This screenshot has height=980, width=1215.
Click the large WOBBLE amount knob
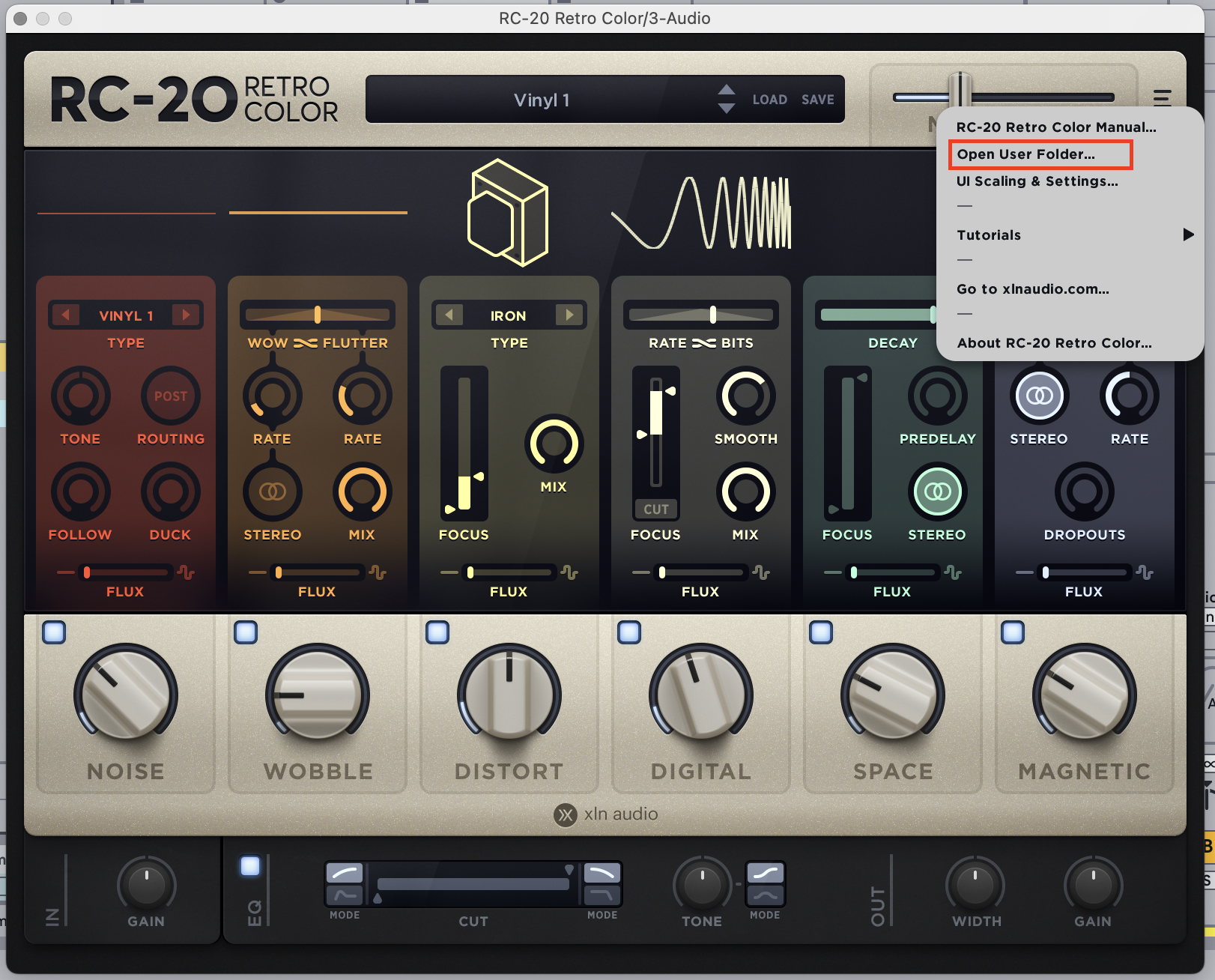point(318,695)
